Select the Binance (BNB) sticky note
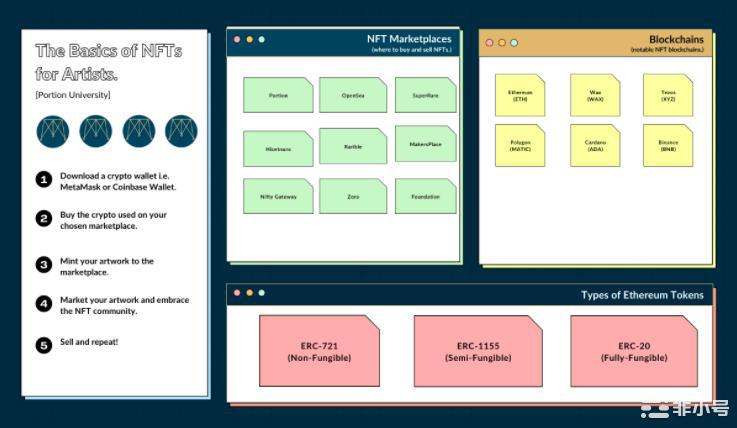Viewport: 737px width, 428px height. pos(667,146)
